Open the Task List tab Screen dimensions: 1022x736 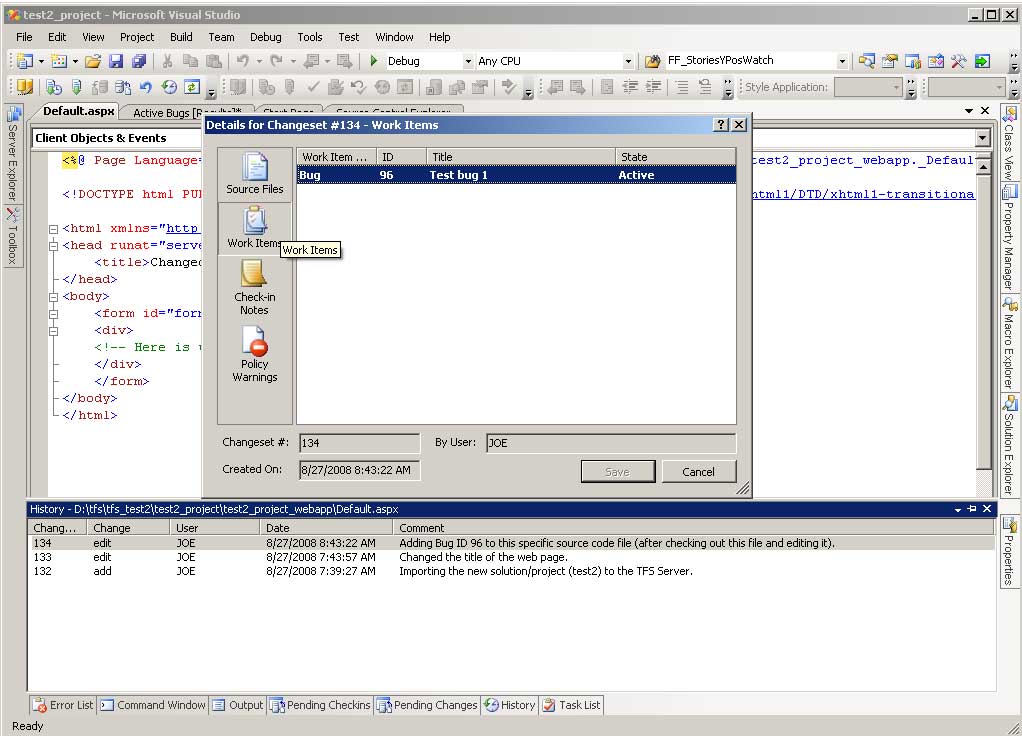tap(572, 705)
